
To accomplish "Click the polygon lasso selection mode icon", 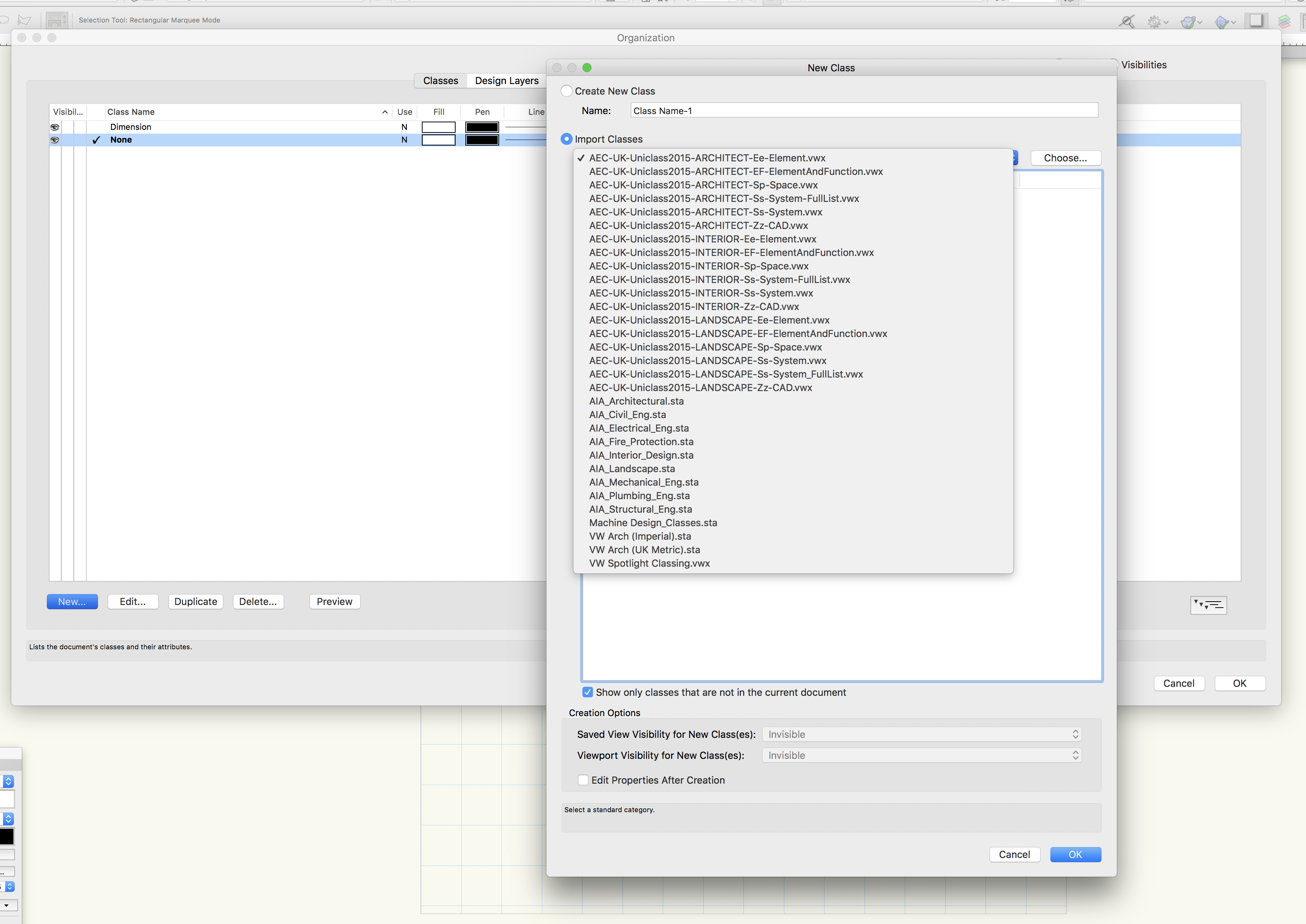I will click(24, 21).
